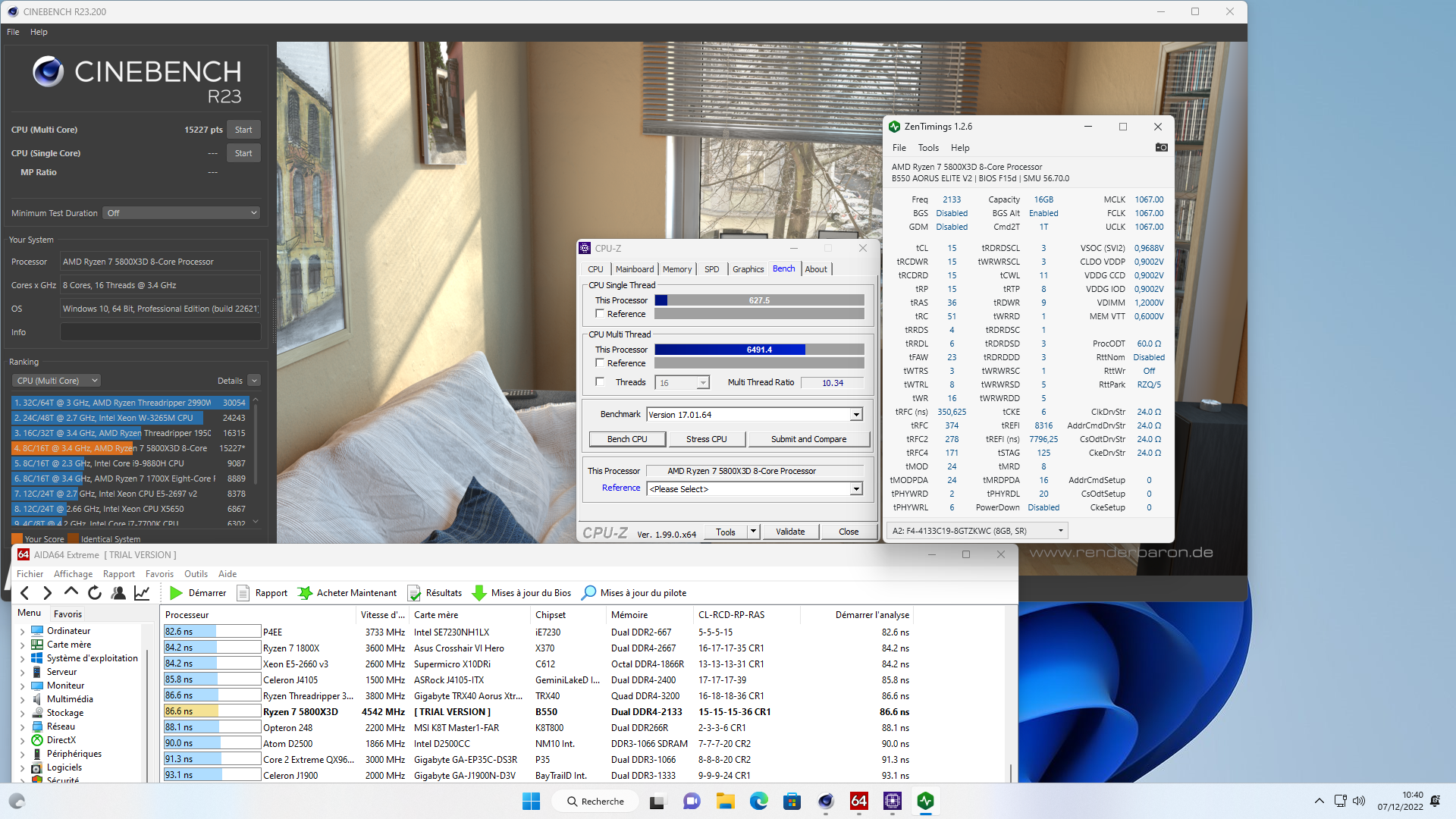Click the Bench CPU button
This screenshot has width=1456, height=819.
point(628,439)
